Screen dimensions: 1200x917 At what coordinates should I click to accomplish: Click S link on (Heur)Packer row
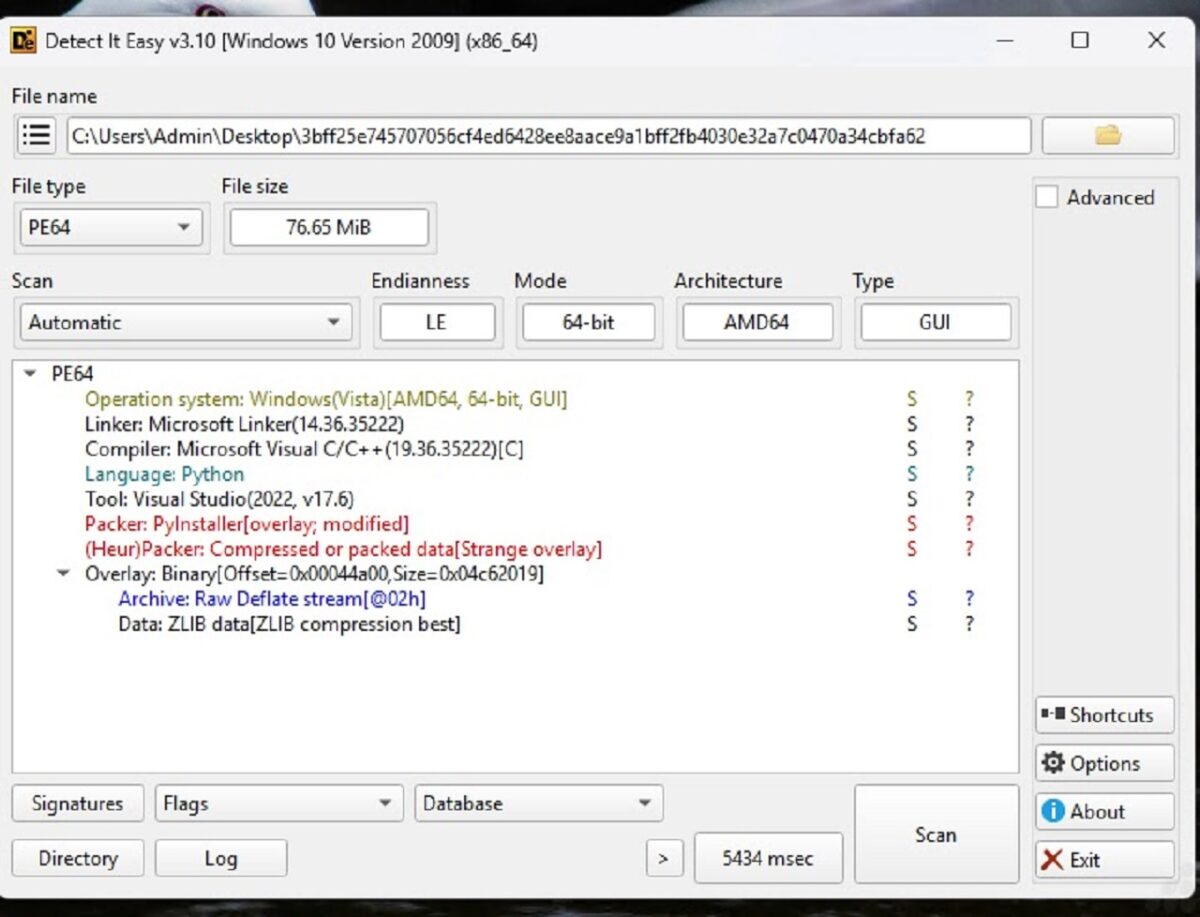(x=912, y=549)
